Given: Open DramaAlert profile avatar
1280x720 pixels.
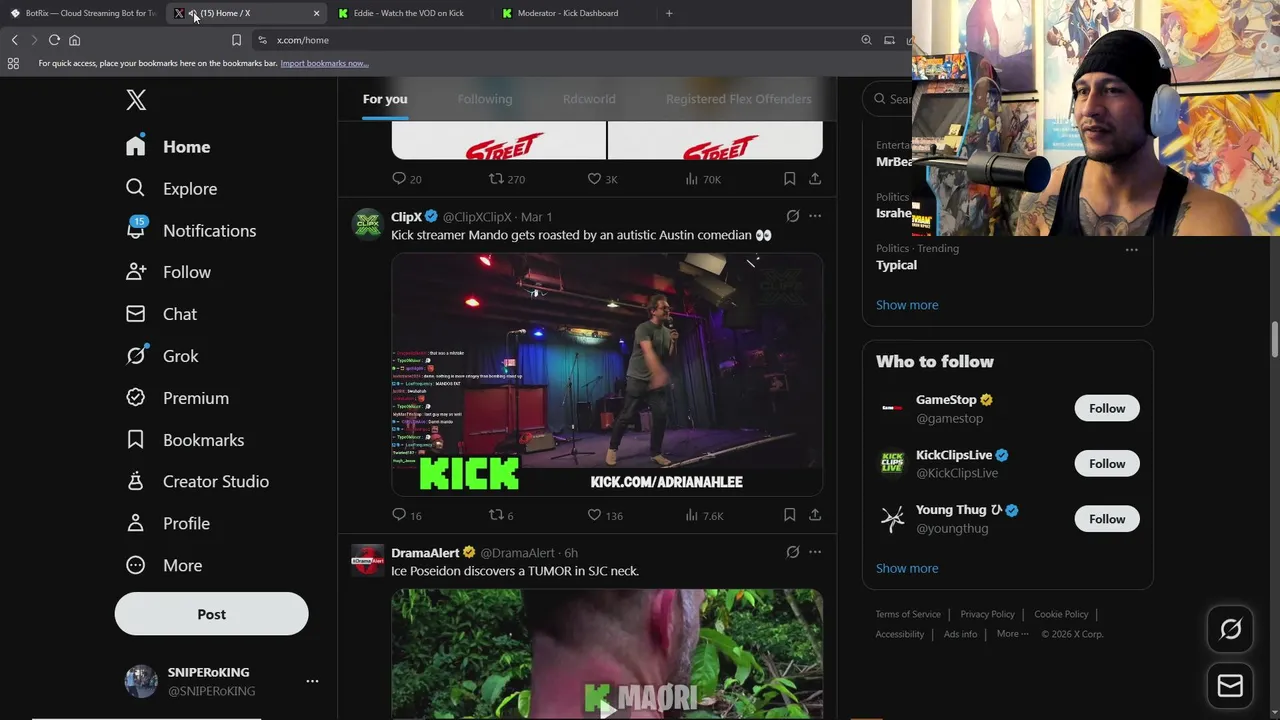Looking at the screenshot, I should coord(367,560).
